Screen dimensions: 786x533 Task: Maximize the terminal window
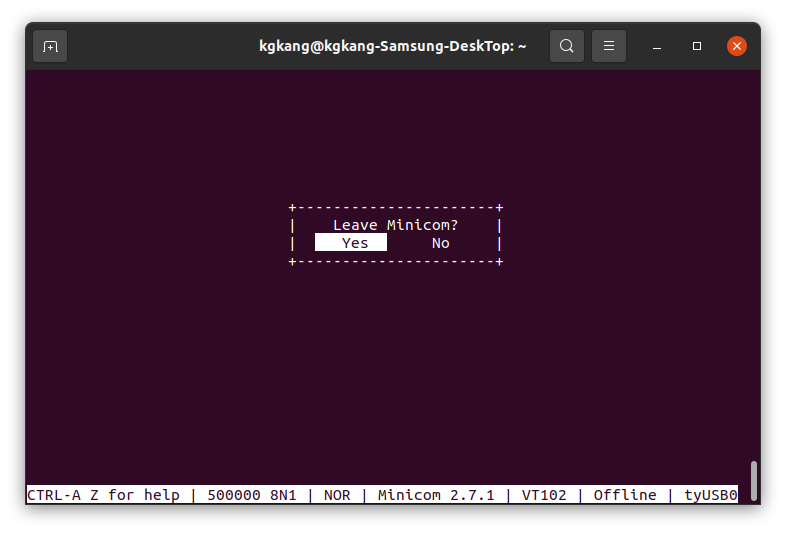pyautogui.click(x=697, y=46)
